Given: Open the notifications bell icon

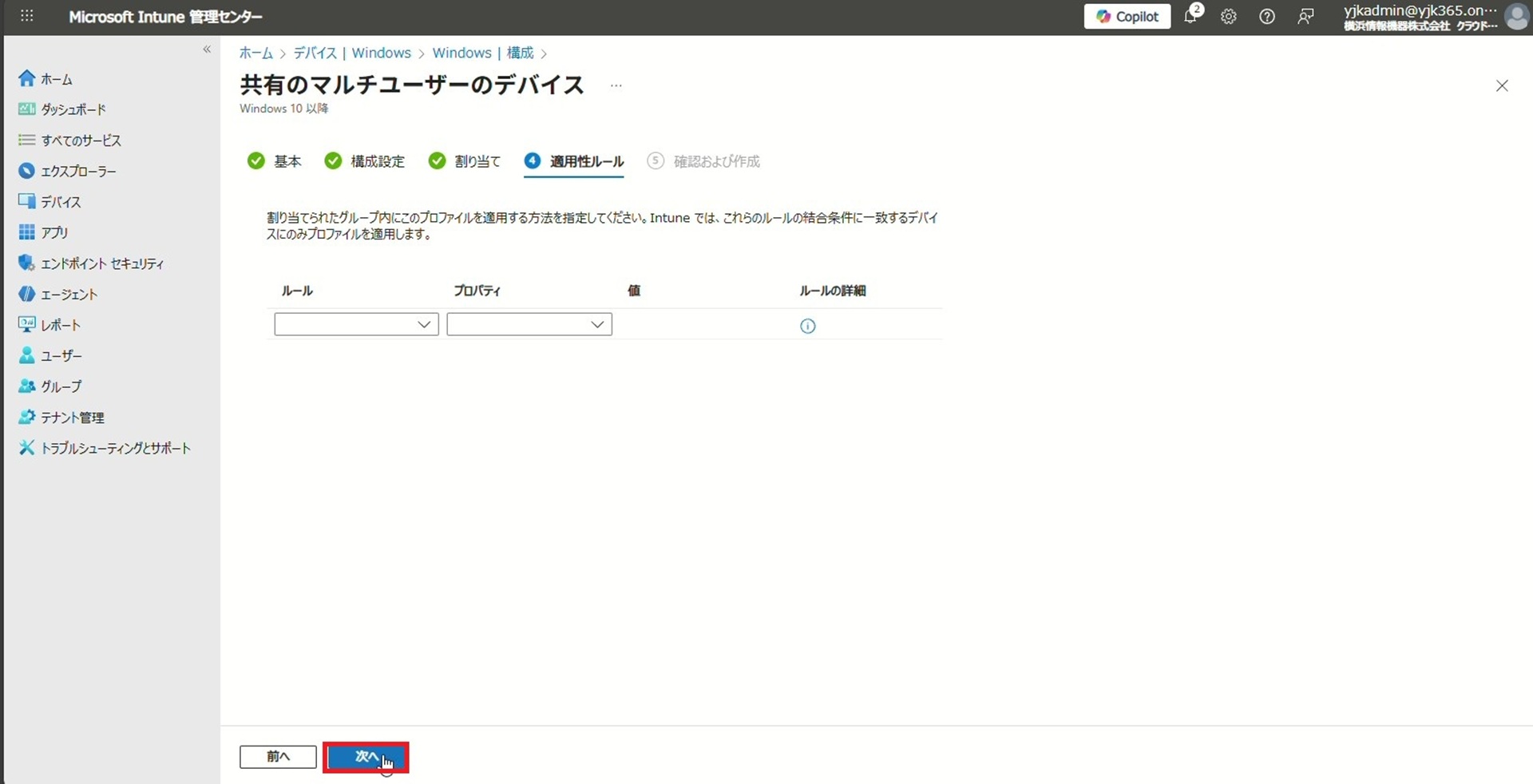Looking at the screenshot, I should [x=1190, y=16].
